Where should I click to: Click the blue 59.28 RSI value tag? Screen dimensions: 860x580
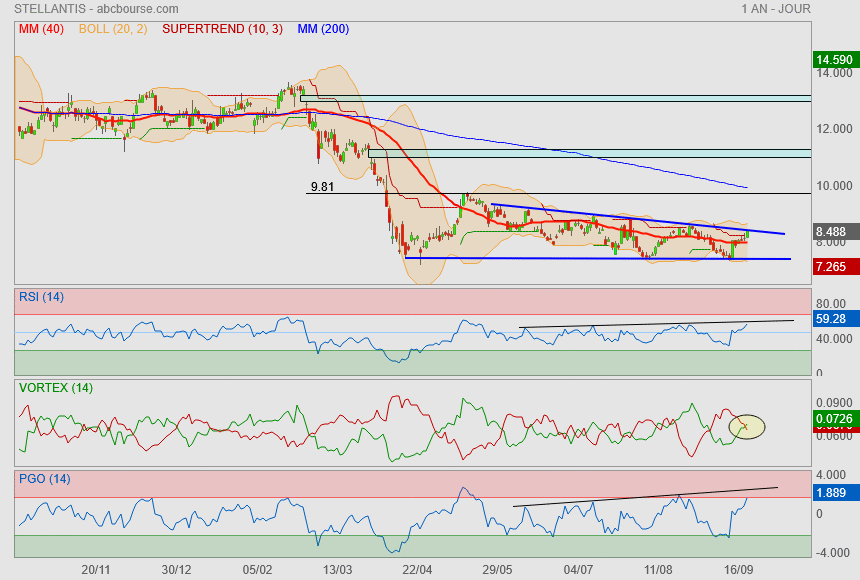tap(834, 319)
